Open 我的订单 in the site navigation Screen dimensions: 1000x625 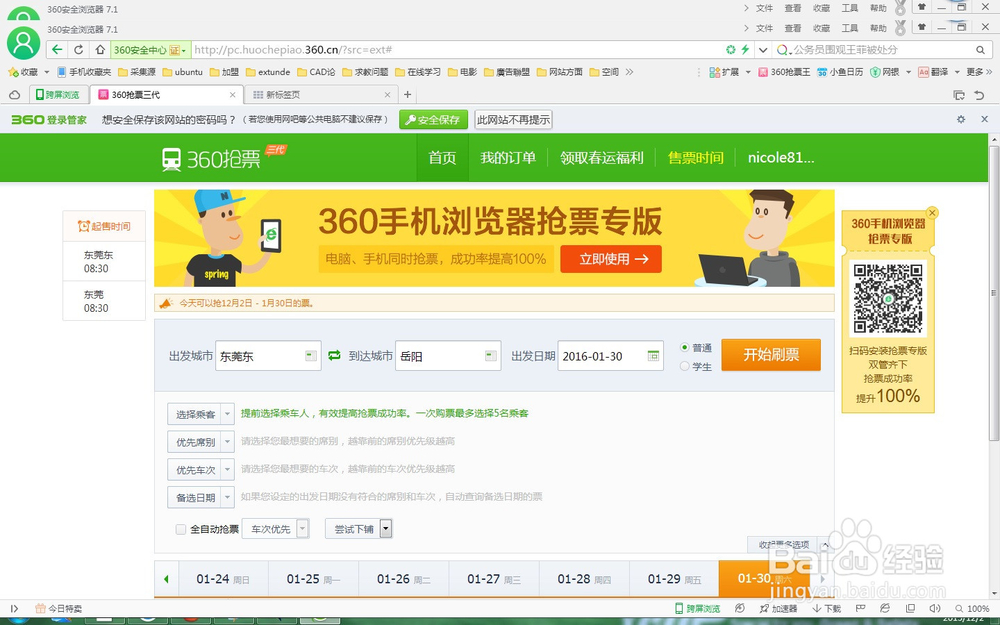(x=508, y=158)
